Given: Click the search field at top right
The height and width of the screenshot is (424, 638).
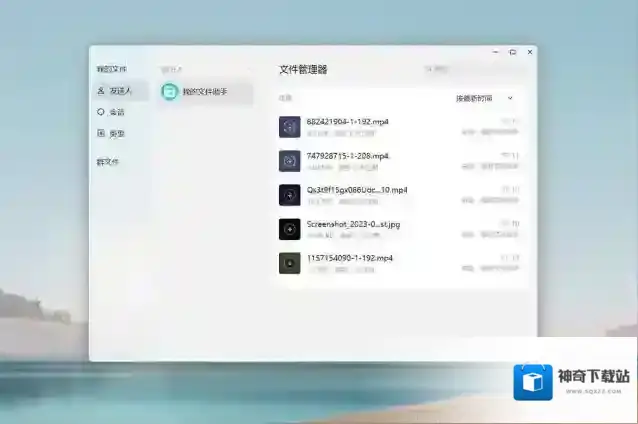Looking at the screenshot, I should [x=476, y=69].
